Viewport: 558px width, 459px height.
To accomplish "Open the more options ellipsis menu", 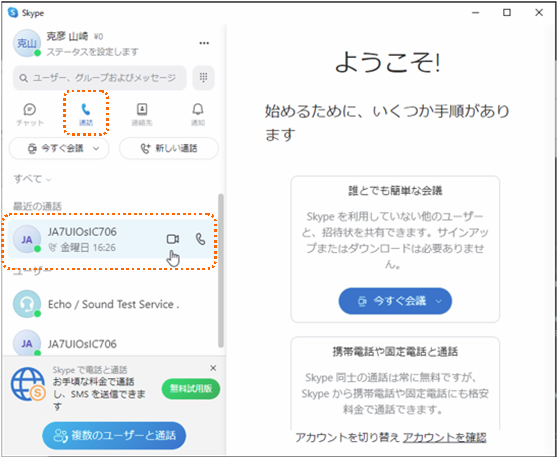I will [204, 43].
